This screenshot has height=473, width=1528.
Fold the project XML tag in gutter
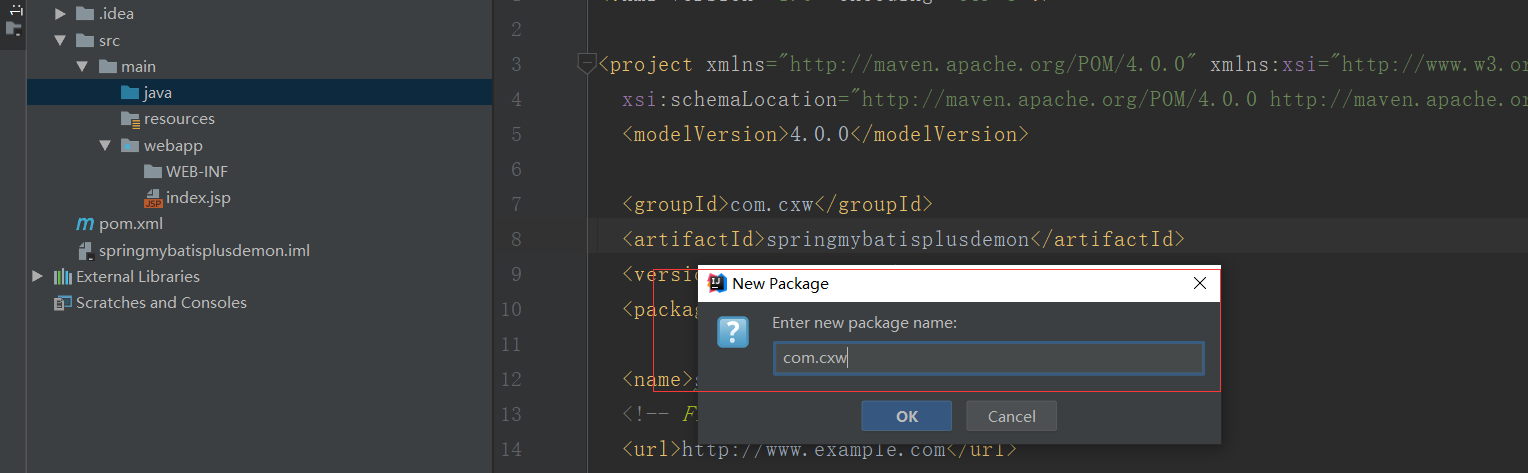click(587, 65)
